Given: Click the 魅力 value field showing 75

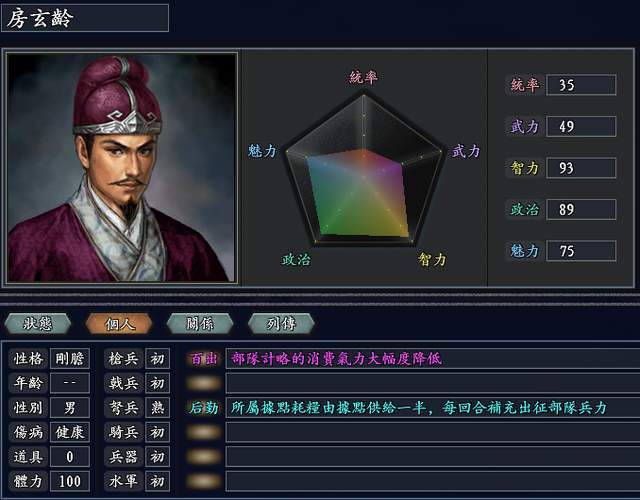Looking at the screenshot, I should click(581, 251).
